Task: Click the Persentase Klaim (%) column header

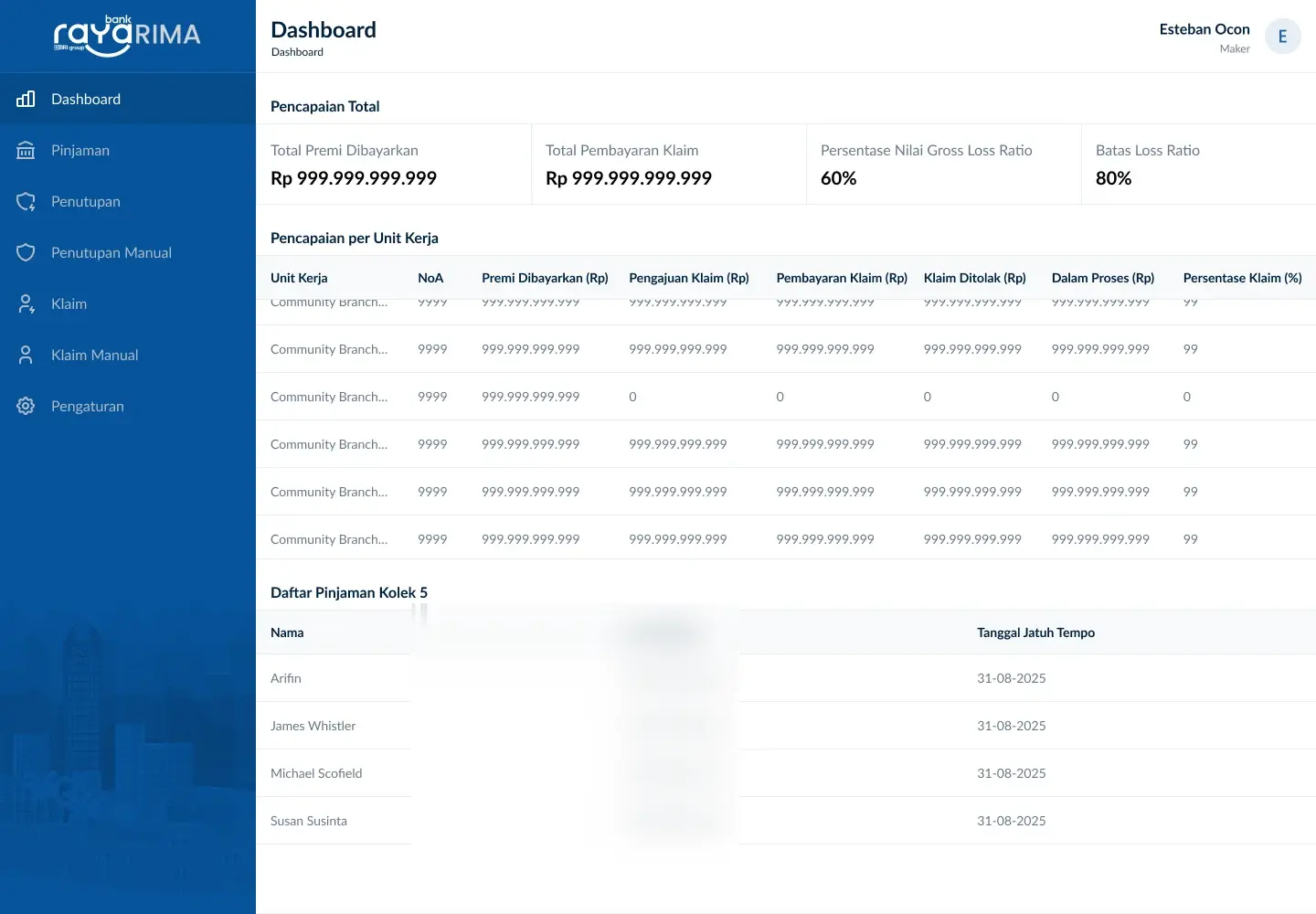Action: 1243,278
